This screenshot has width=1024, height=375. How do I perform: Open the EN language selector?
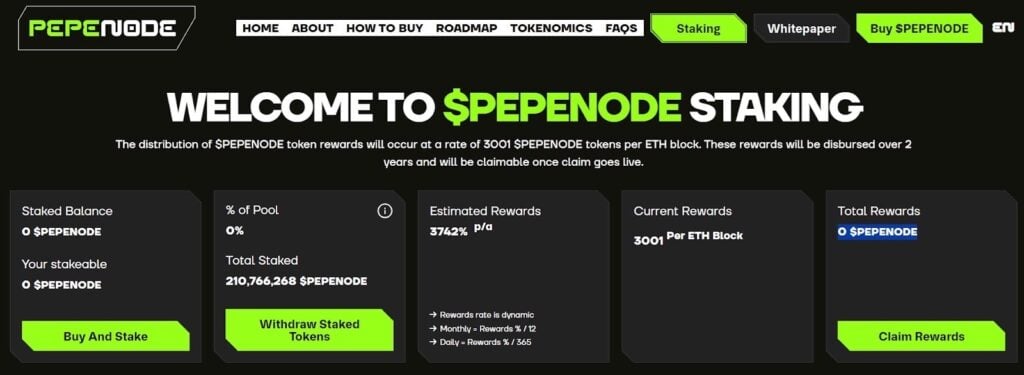(x=1002, y=27)
